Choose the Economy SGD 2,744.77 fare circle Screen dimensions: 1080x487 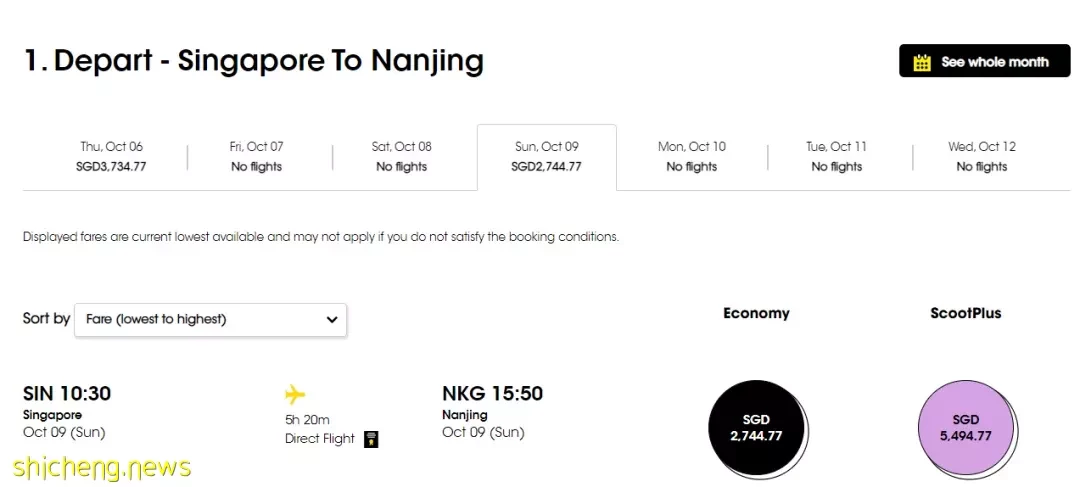pyautogui.click(x=756, y=428)
